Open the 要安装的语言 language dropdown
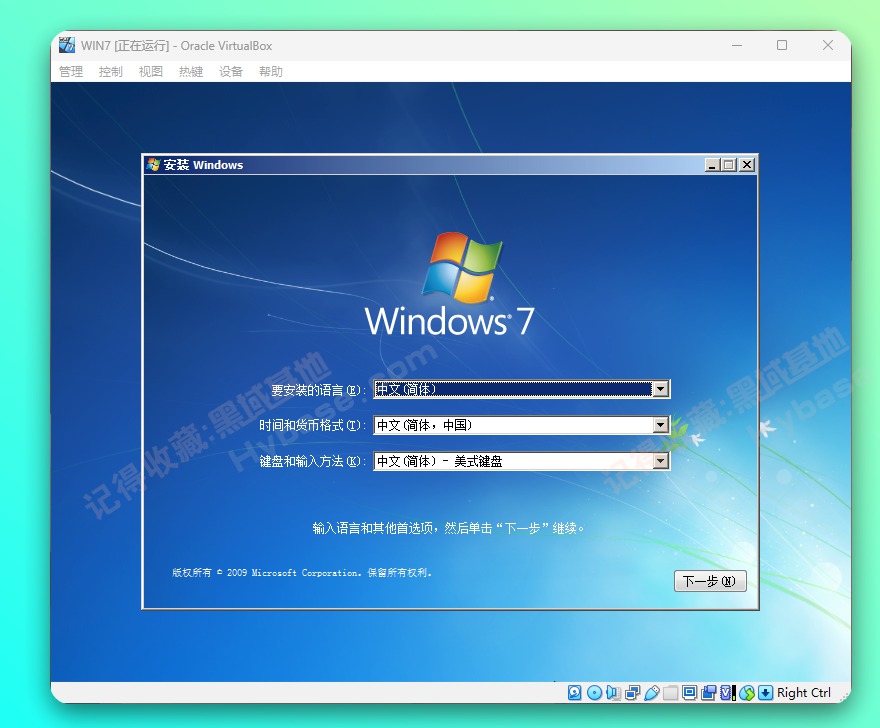Screen dimensions: 880x728 coord(659,389)
